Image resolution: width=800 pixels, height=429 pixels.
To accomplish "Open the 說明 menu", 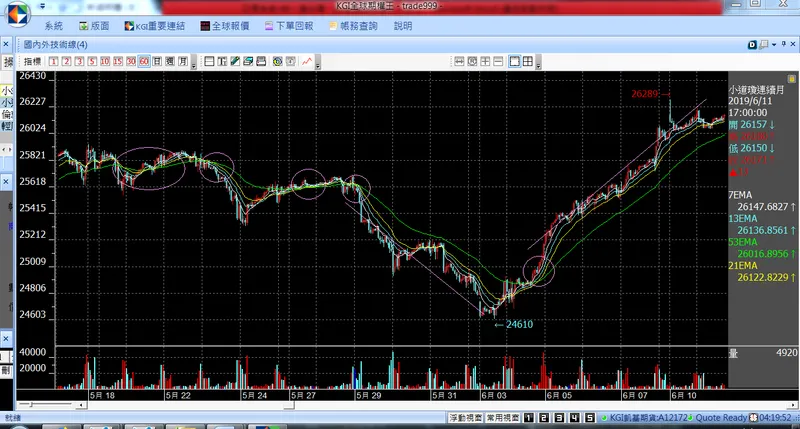I will point(403,26).
